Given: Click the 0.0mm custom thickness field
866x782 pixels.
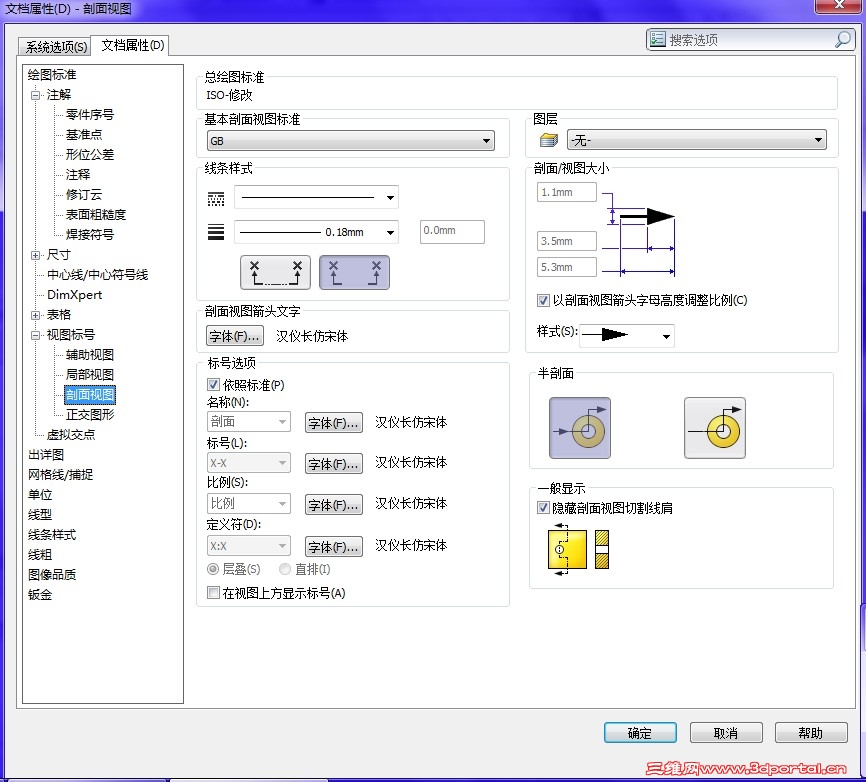Looking at the screenshot, I should pyautogui.click(x=452, y=231).
